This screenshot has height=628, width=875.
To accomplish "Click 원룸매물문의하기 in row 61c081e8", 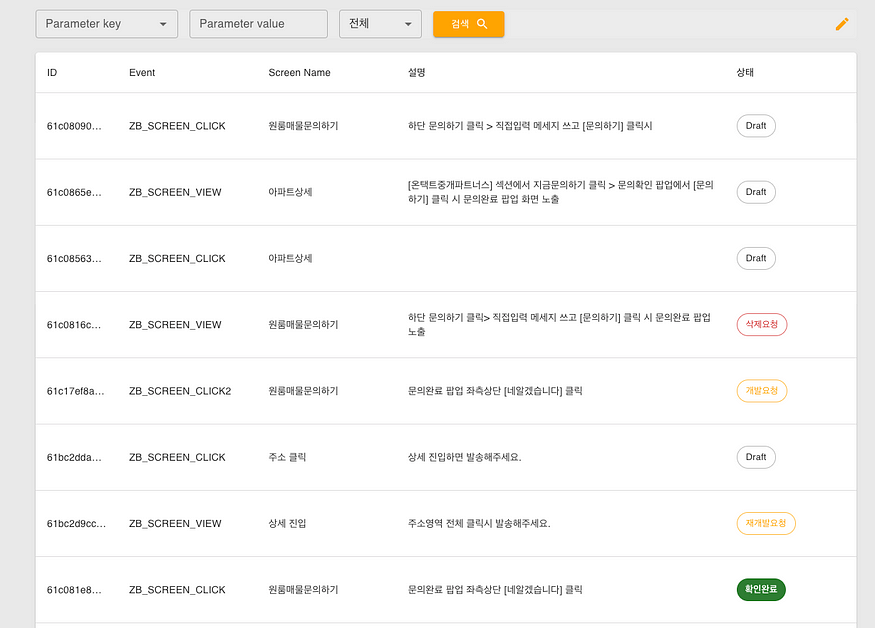I will [x=303, y=590].
